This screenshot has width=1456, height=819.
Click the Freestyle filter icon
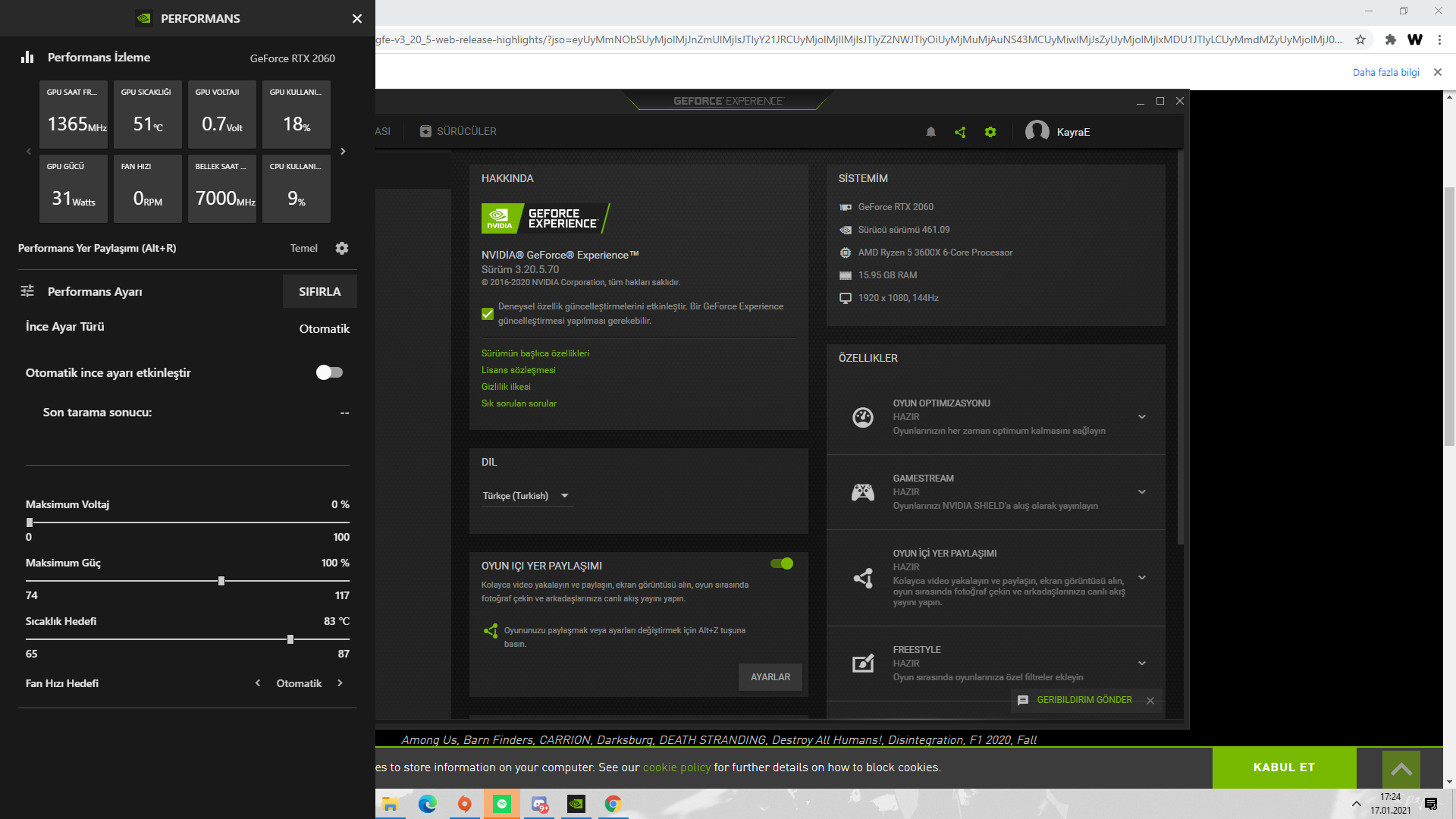[863, 664]
